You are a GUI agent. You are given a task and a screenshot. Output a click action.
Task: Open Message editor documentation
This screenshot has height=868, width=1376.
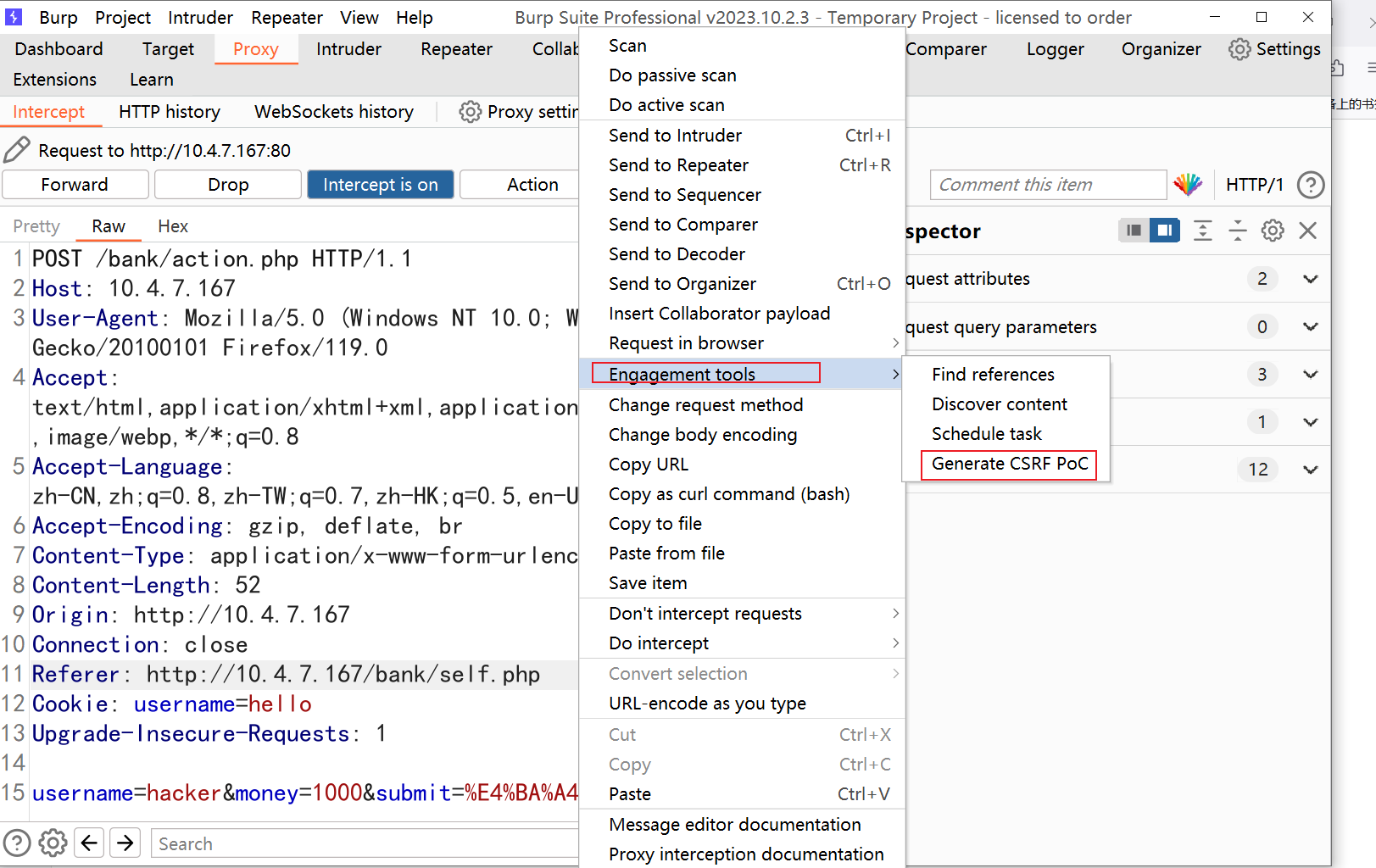tap(742, 825)
